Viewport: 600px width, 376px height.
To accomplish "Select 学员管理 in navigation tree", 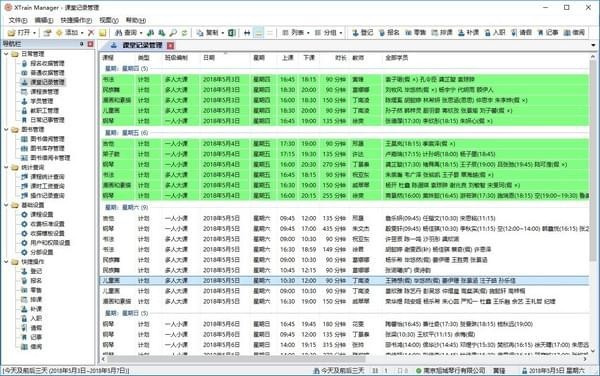I will coord(42,101).
